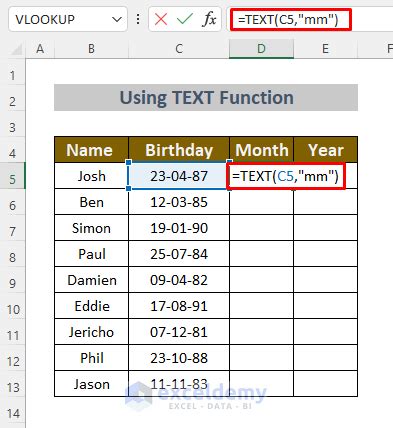Open the Insert Function fx dialog
The image size is (393, 428).
pyautogui.click(x=209, y=19)
